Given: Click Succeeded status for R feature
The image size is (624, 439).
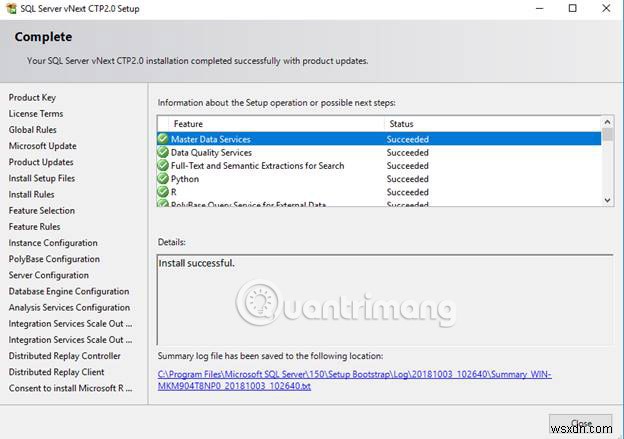Looking at the screenshot, I should coord(408,192).
